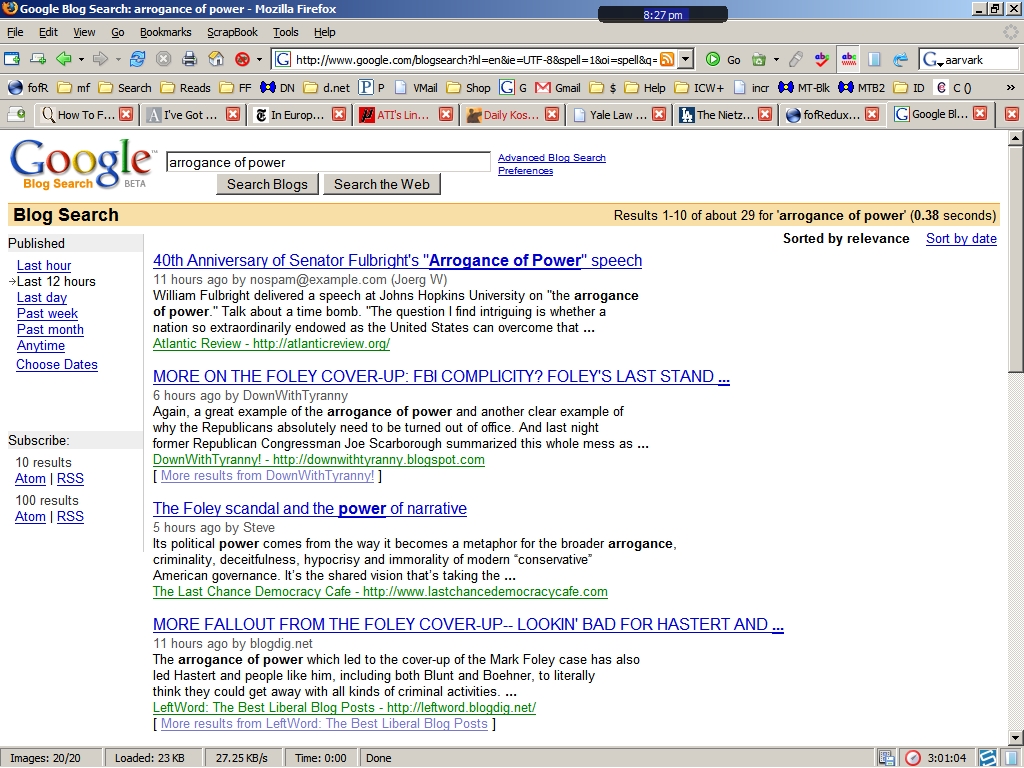Open the dropdown next to the red blocker icon

[x=259, y=59]
